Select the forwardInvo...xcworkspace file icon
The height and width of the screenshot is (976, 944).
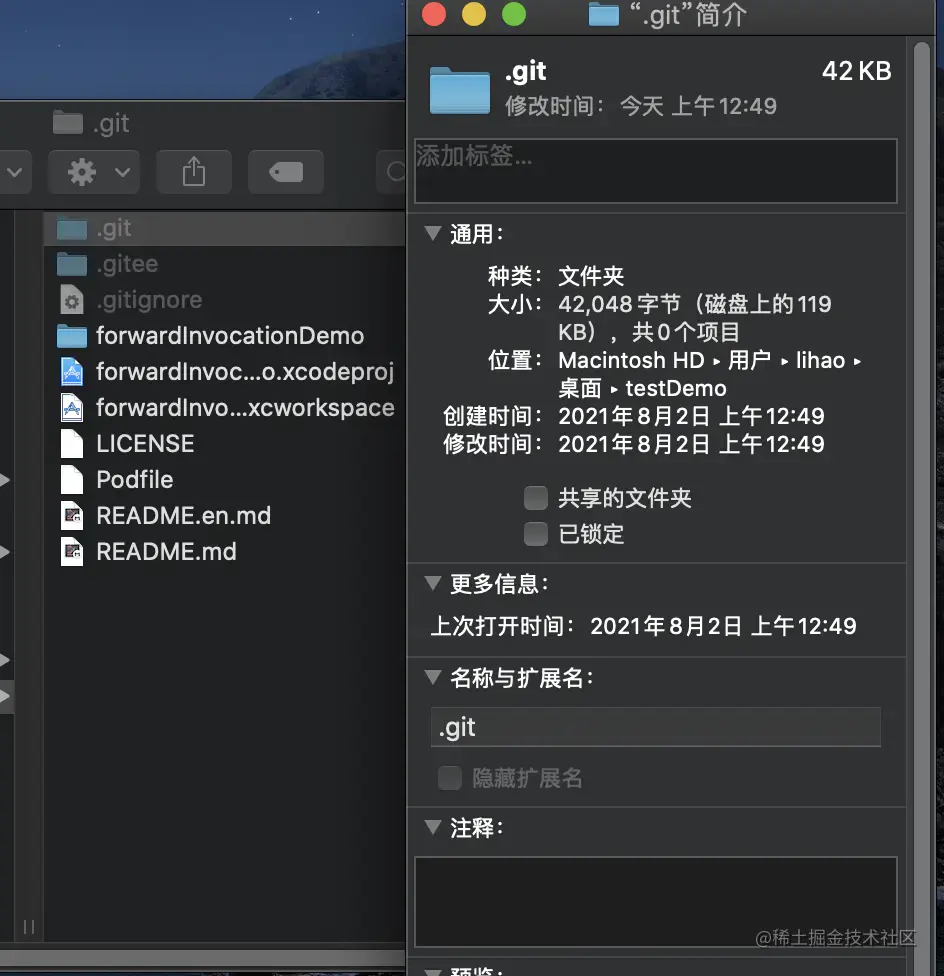coord(72,408)
